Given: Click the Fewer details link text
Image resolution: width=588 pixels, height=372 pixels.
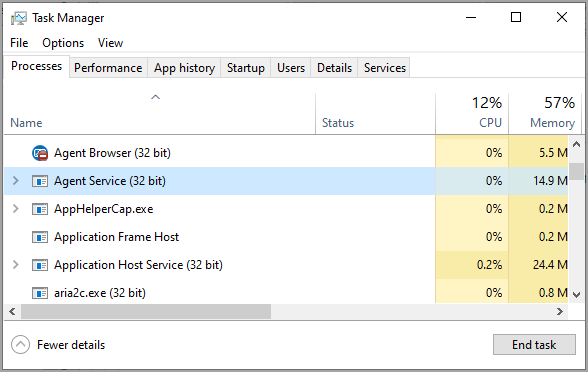Looking at the screenshot, I should [71, 345].
